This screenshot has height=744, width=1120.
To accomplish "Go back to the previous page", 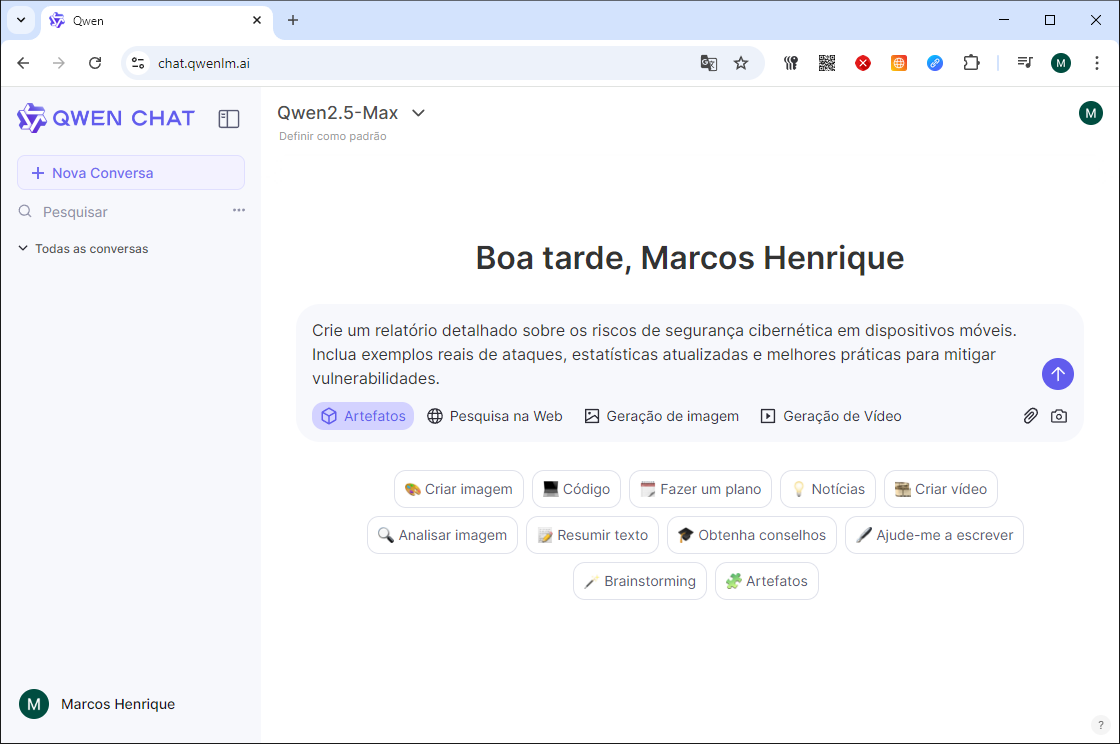I will coord(24,63).
